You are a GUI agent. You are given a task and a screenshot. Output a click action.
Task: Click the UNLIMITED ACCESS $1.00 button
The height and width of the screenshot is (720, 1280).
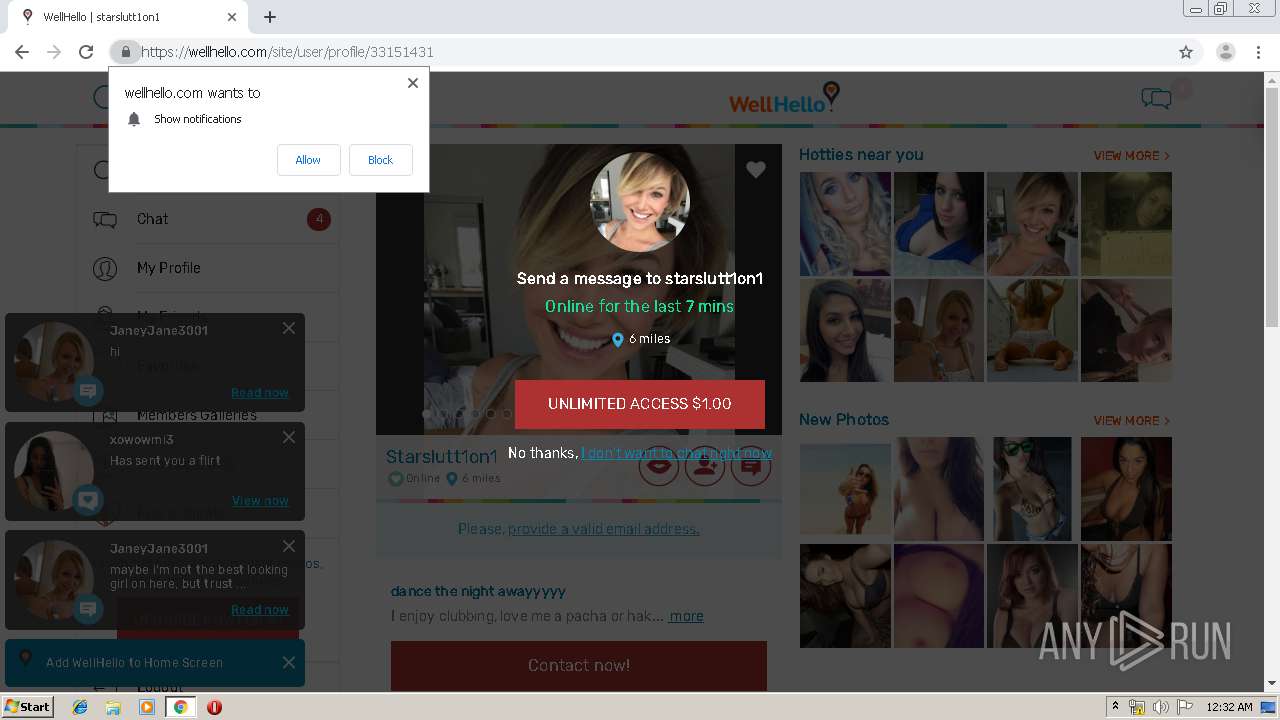pyautogui.click(x=640, y=404)
